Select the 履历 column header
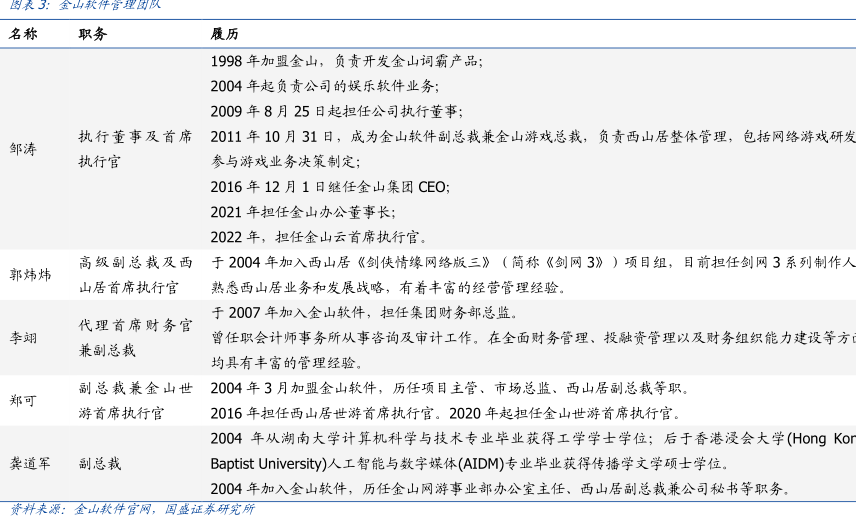This screenshot has width=856, height=520. click(224, 33)
